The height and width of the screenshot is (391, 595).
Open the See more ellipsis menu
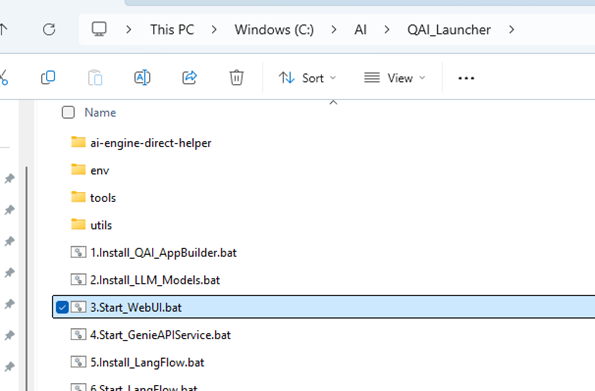point(466,78)
